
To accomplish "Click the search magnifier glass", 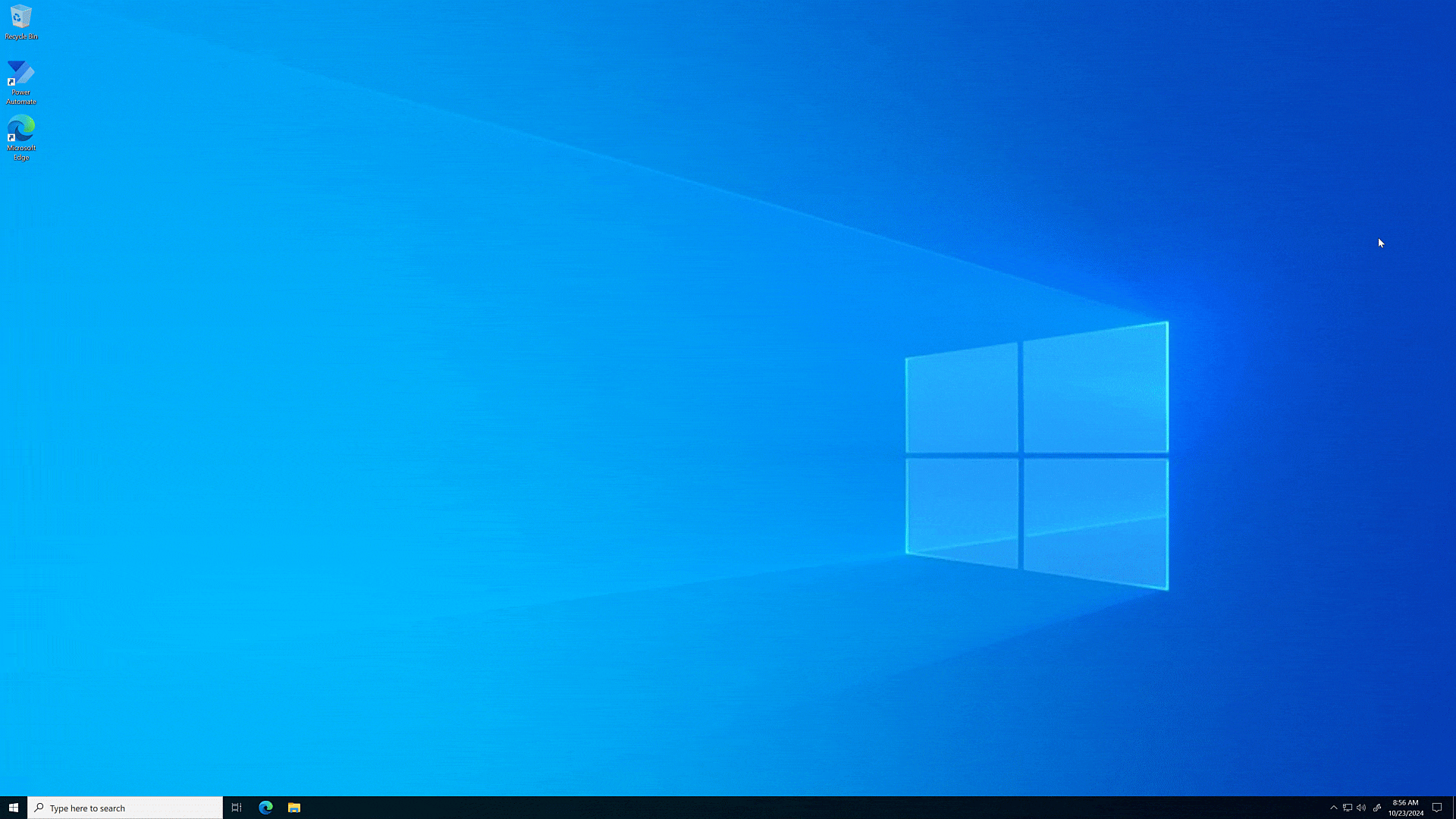I will point(37,808).
